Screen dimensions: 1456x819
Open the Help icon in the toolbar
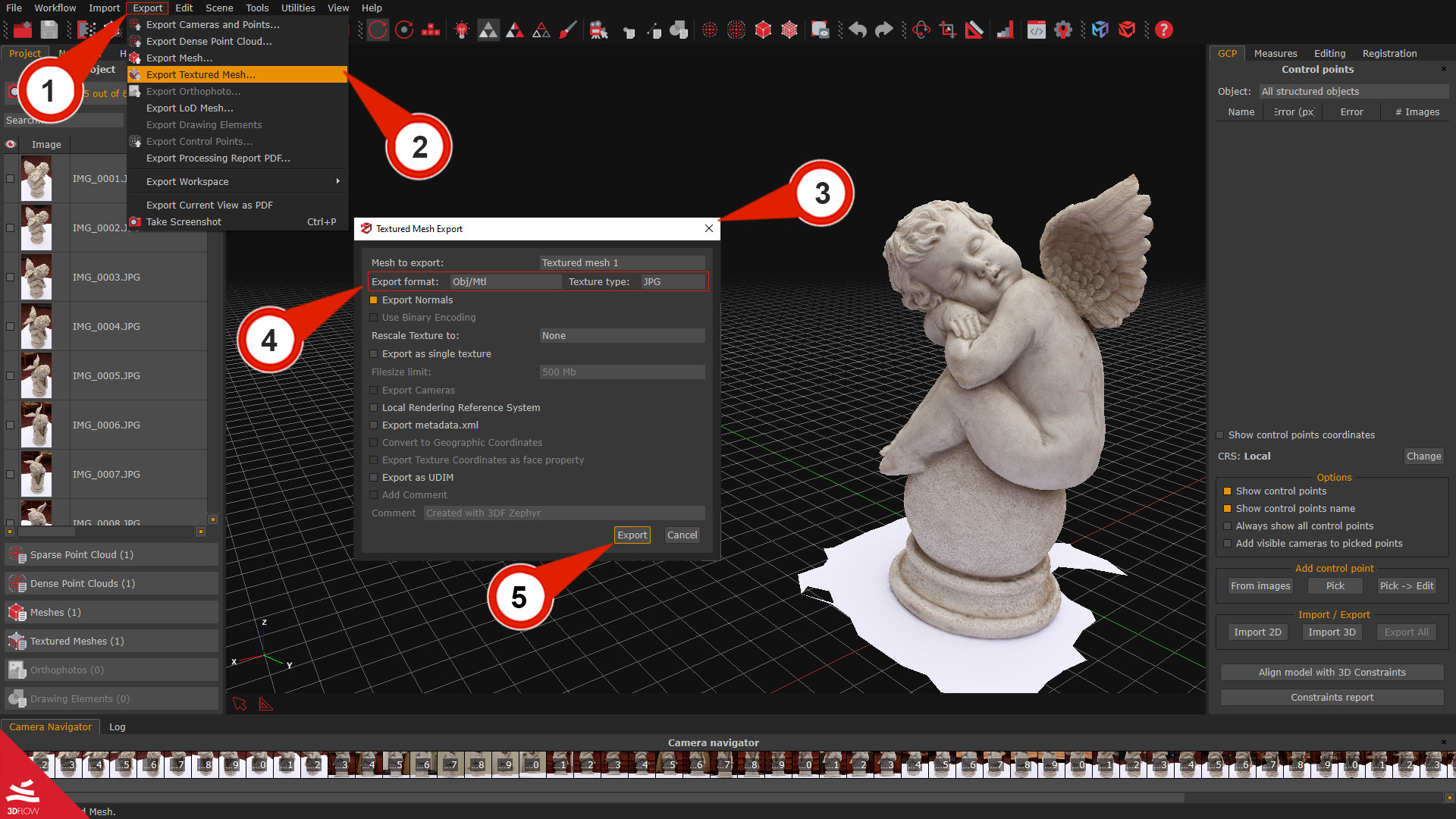[x=1165, y=30]
